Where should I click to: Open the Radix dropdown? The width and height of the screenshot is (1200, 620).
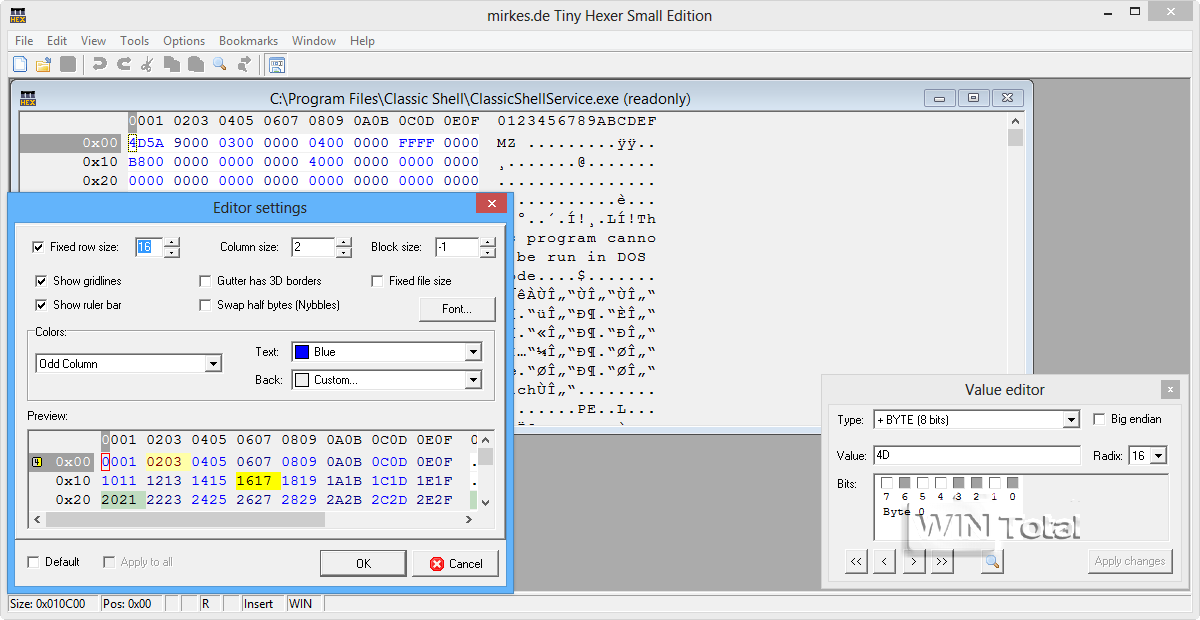pos(1158,455)
